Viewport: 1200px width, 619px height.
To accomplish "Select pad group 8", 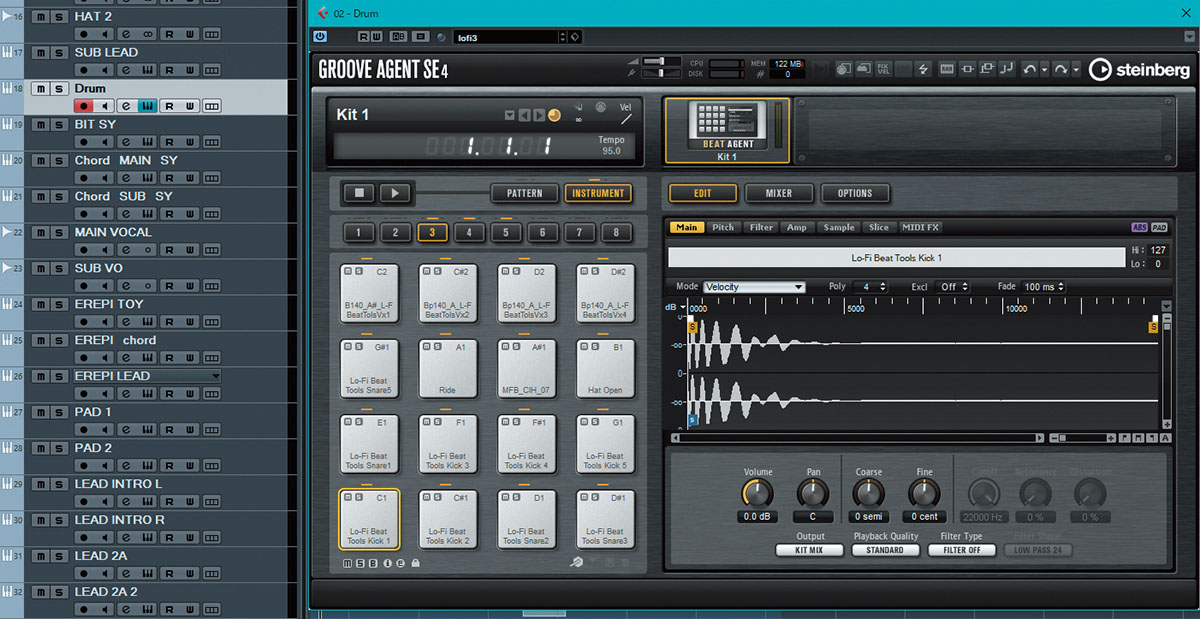I will 617,233.
